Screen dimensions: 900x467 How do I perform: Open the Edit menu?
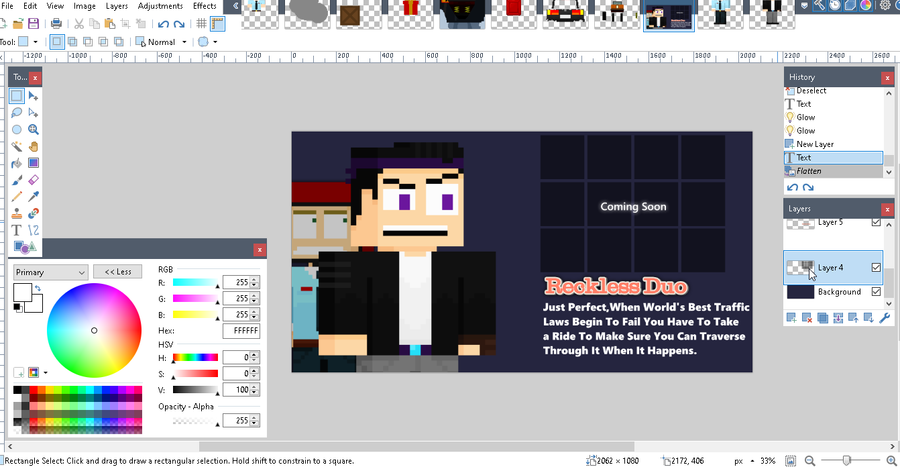click(30, 6)
